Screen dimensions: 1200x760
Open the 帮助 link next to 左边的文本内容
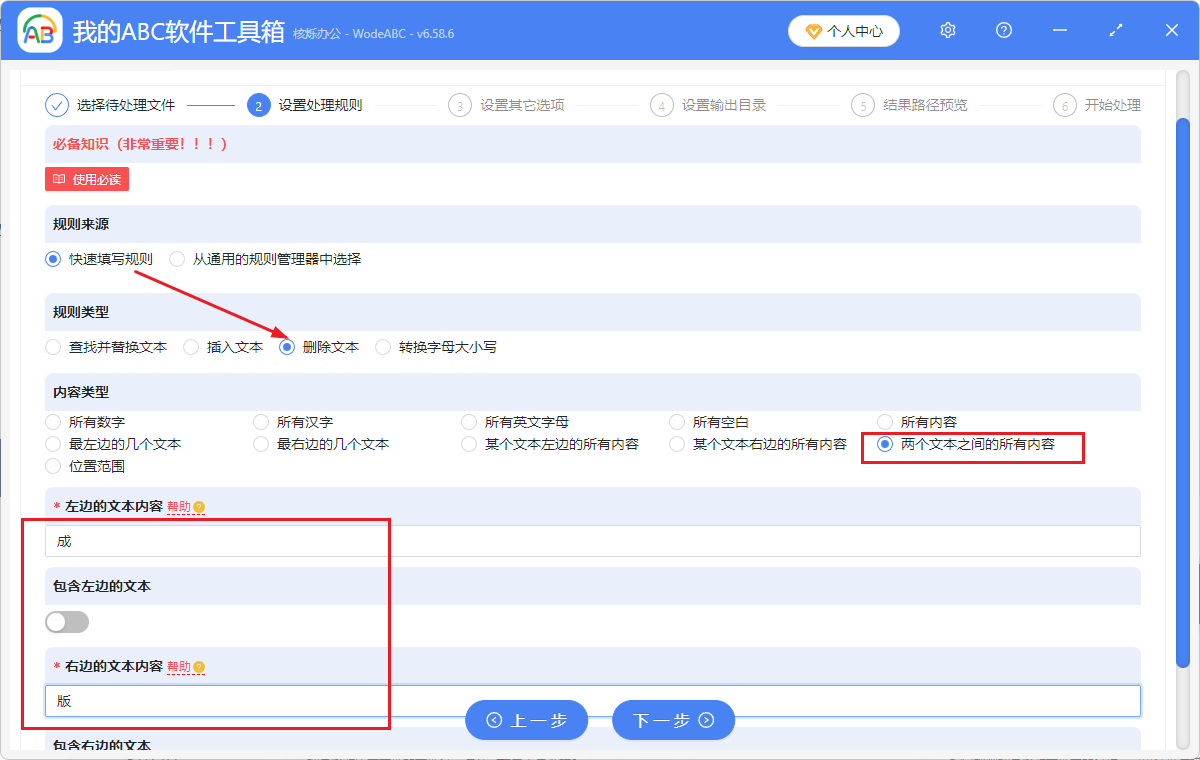pos(180,506)
